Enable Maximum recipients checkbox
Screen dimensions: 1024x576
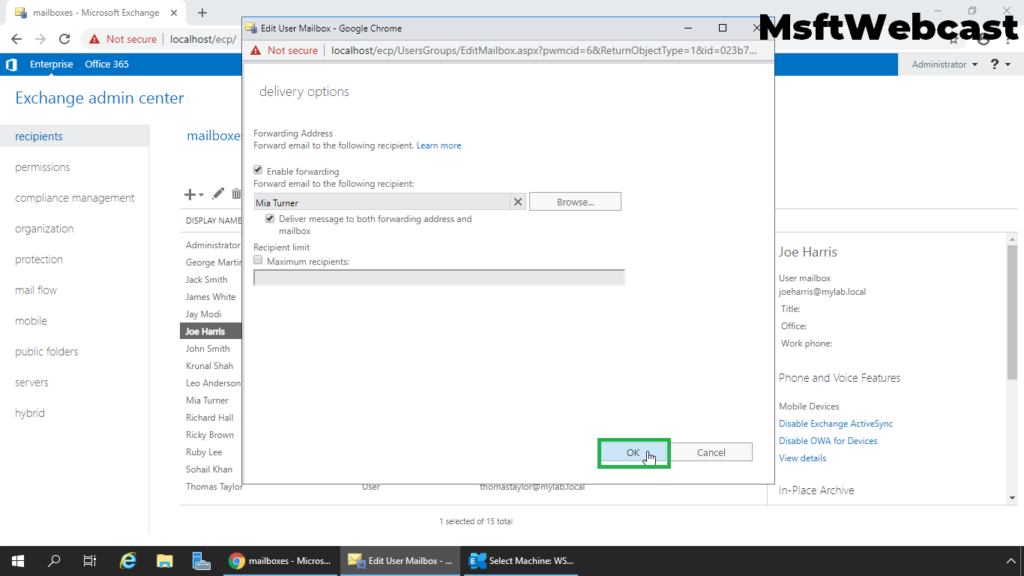coord(258,261)
